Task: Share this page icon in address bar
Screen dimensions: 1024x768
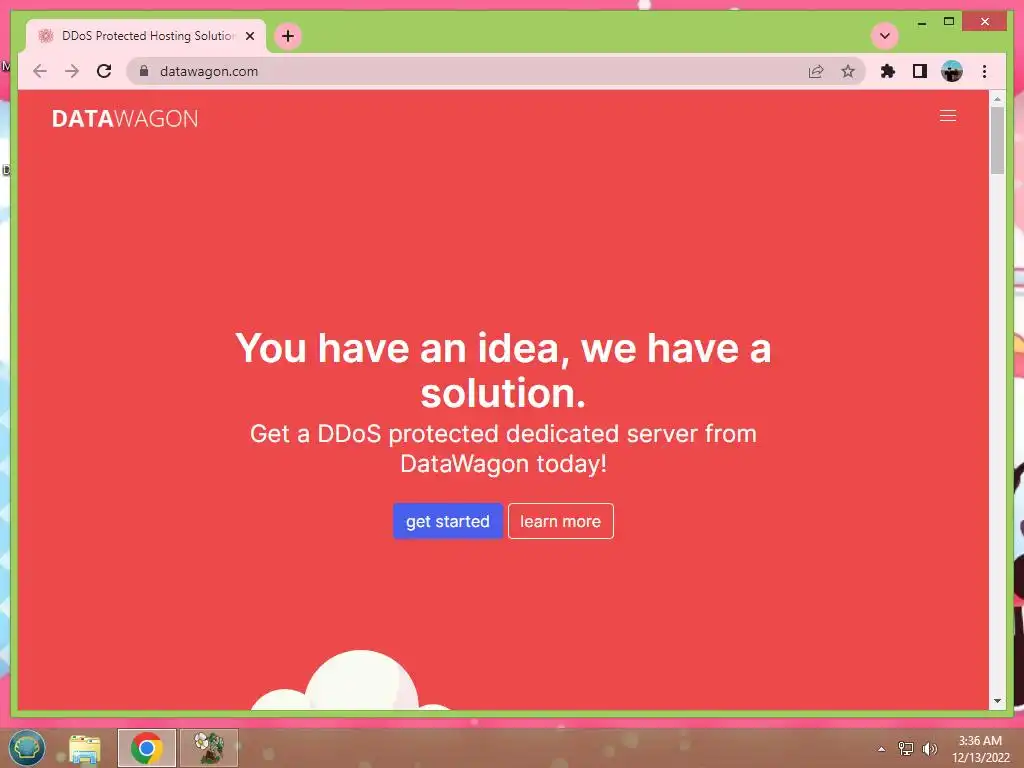Action: pos(816,71)
